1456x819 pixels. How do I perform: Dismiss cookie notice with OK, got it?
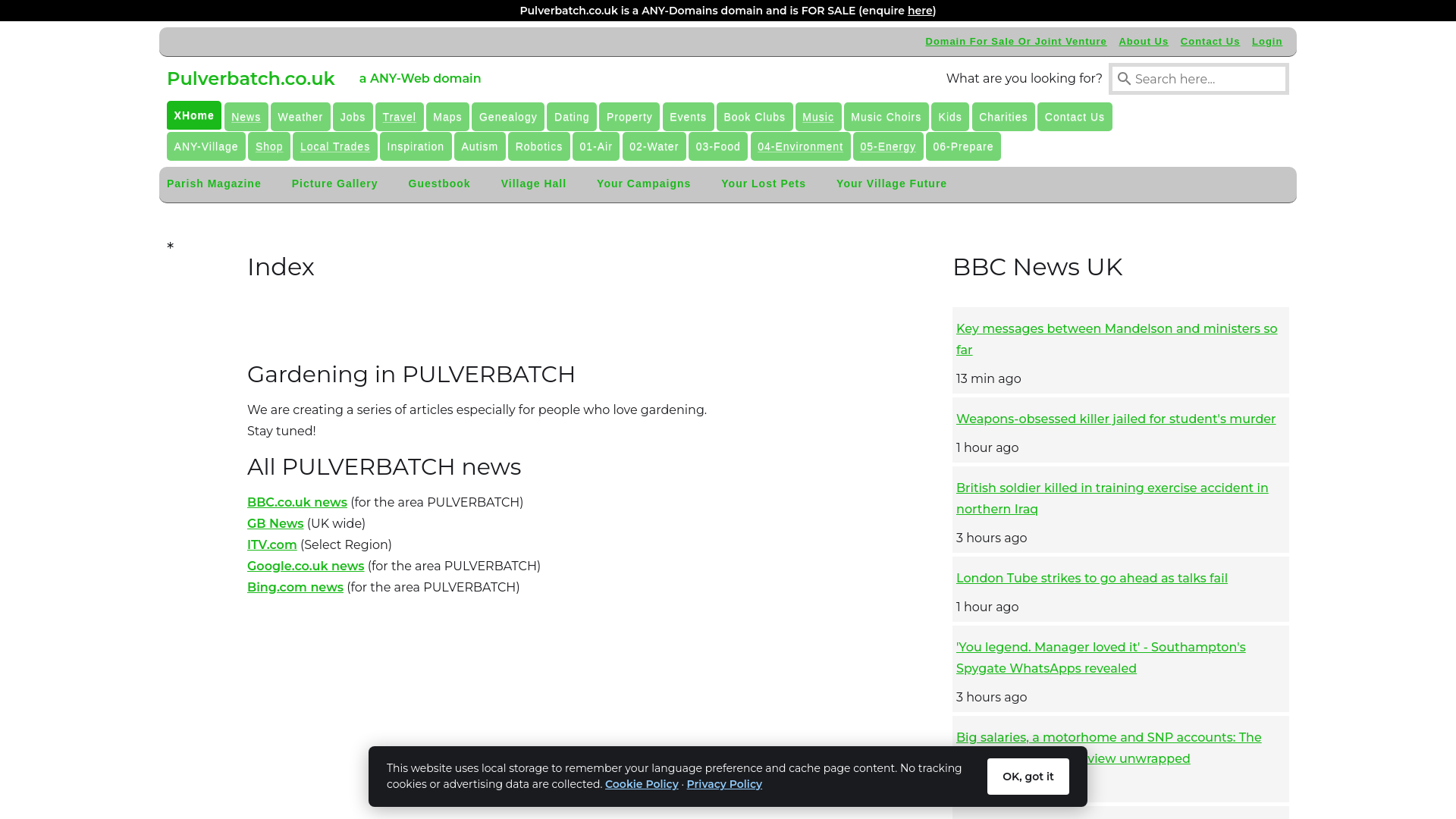point(1028,777)
